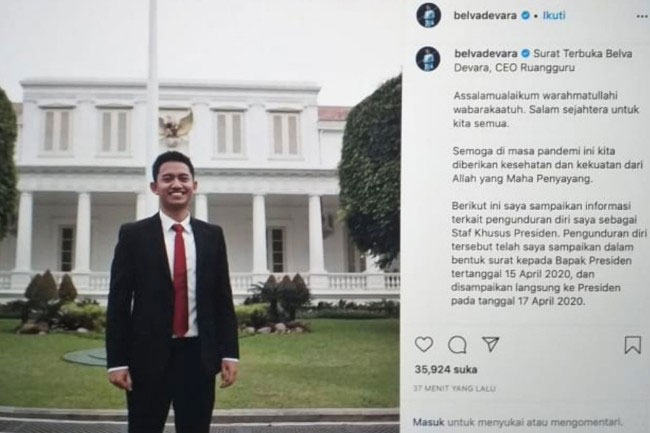View the 35,924 suka likes list
650x433 pixels.
click(x=446, y=369)
